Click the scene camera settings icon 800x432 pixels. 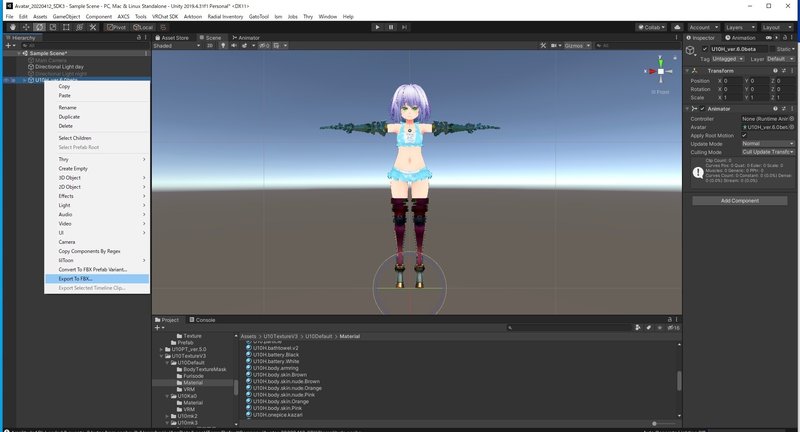[x=555, y=45]
